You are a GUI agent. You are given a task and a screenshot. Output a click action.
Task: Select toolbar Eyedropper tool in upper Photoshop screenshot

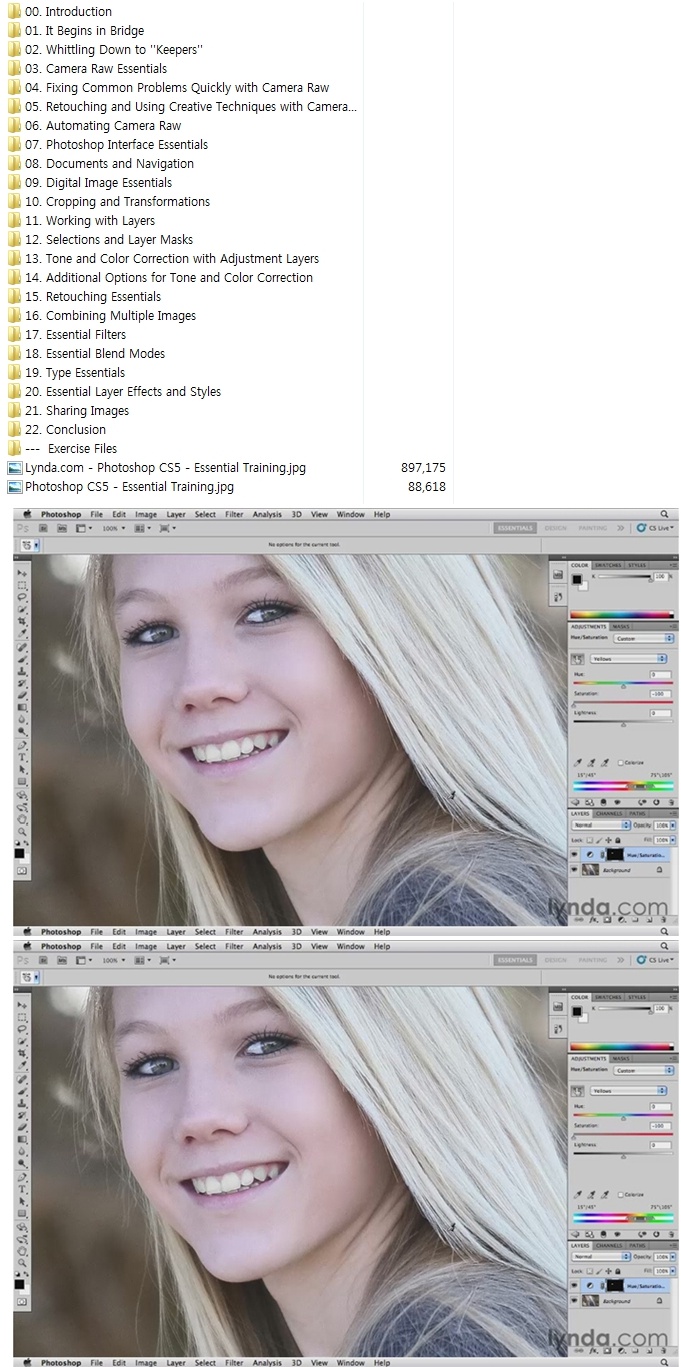pyautogui.click(x=22, y=632)
